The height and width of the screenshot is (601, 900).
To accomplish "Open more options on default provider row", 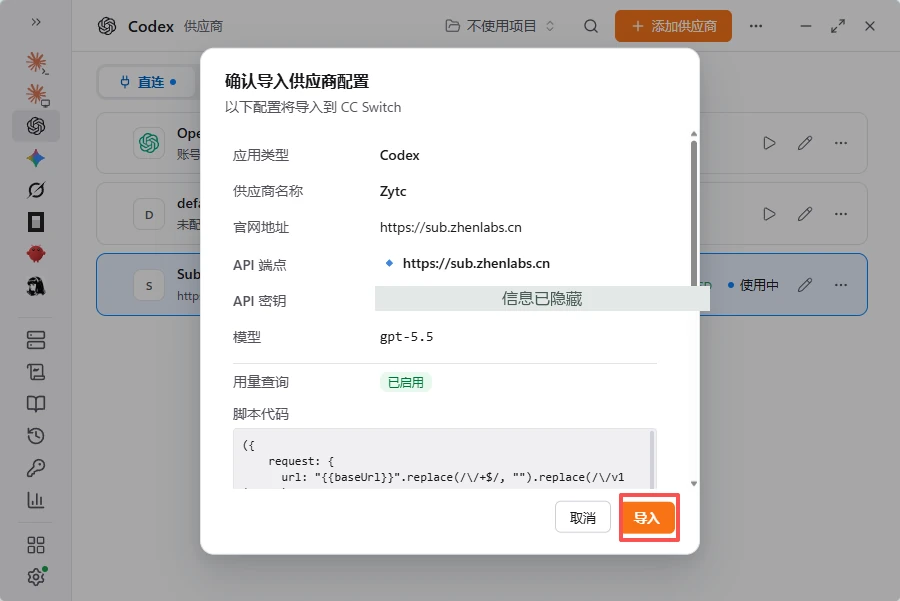I will [x=841, y=214].
